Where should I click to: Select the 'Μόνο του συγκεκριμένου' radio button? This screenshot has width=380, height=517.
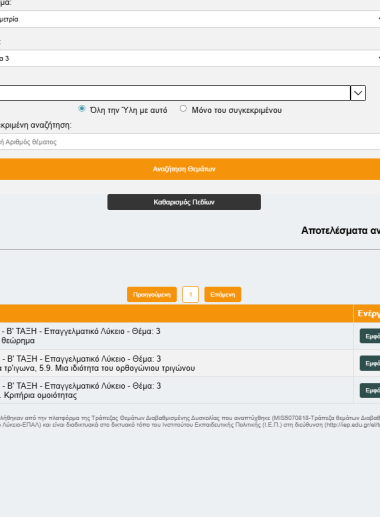coord(183,109)
